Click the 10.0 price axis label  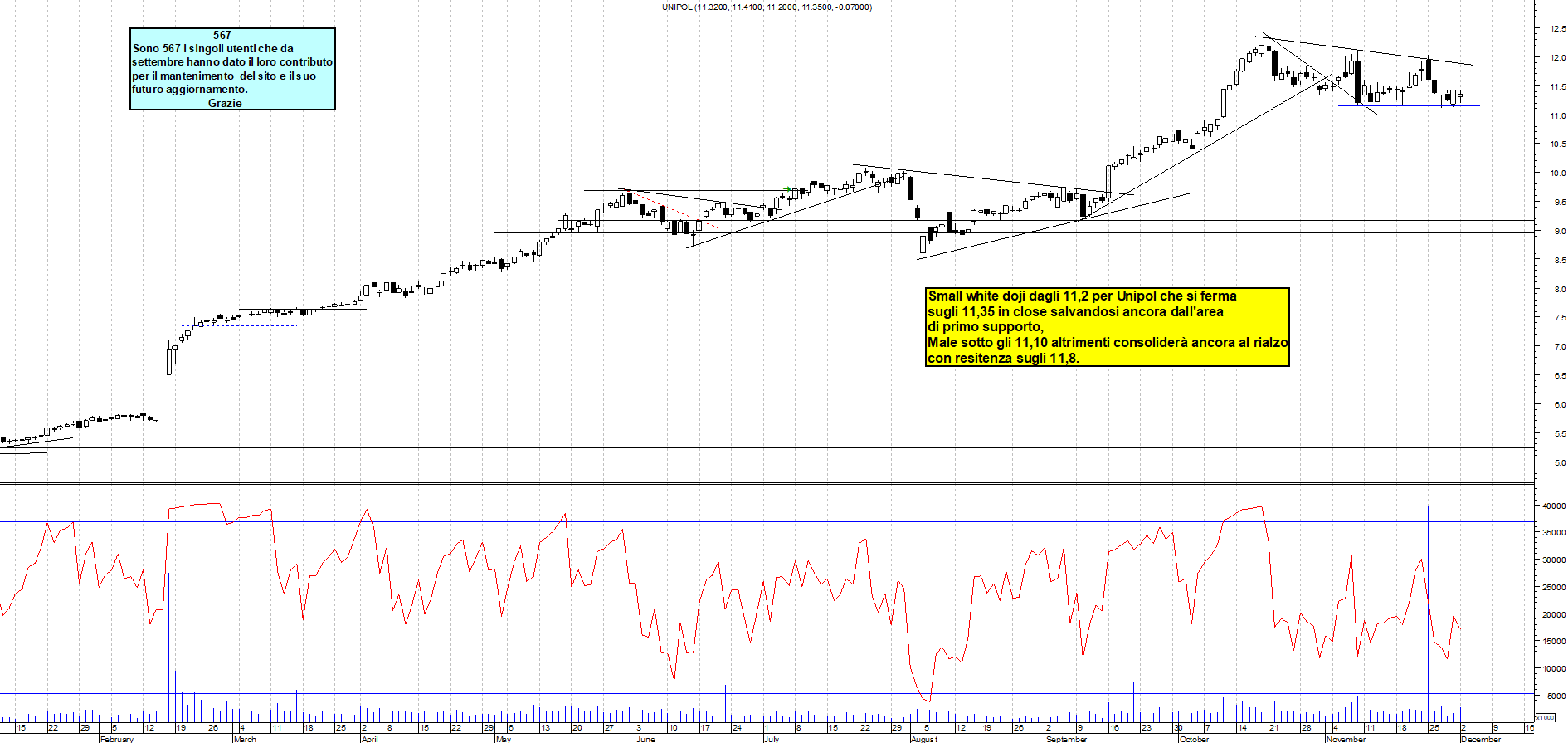tap(1558, 174)
